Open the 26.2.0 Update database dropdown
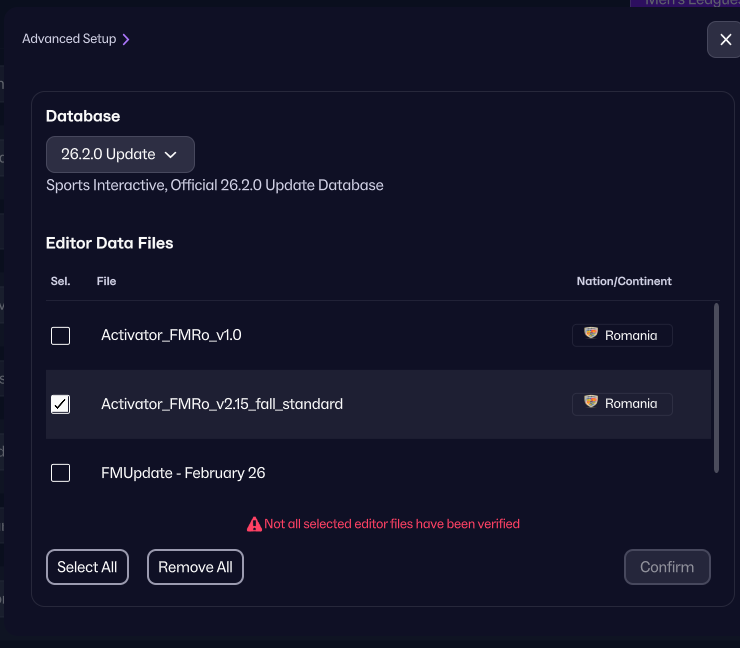Viewport: 740px width, 648px height. 119,155
